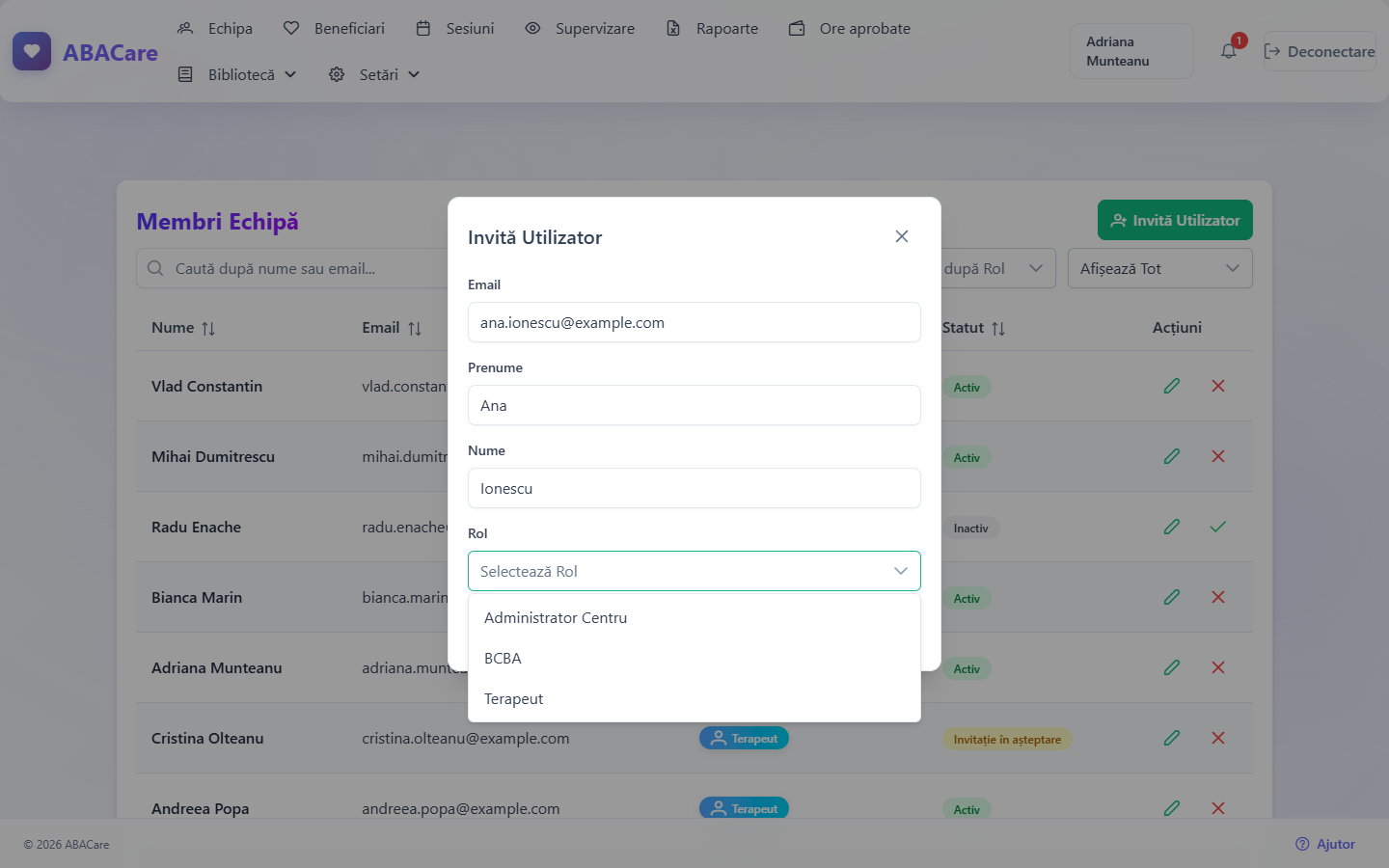Navigate to Sesiuni
The image size is (1389, 868).
pyautogui.click(x=455, y=28)
